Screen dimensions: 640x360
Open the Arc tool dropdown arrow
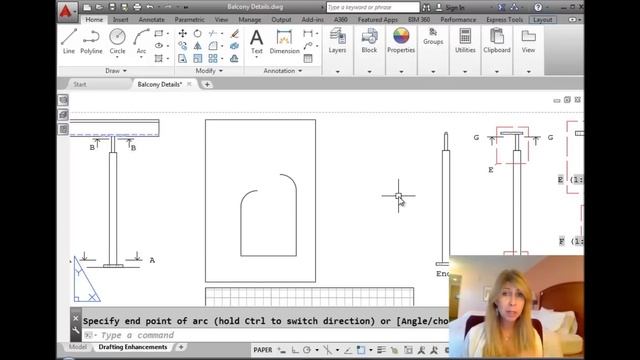tap(141, 58)
